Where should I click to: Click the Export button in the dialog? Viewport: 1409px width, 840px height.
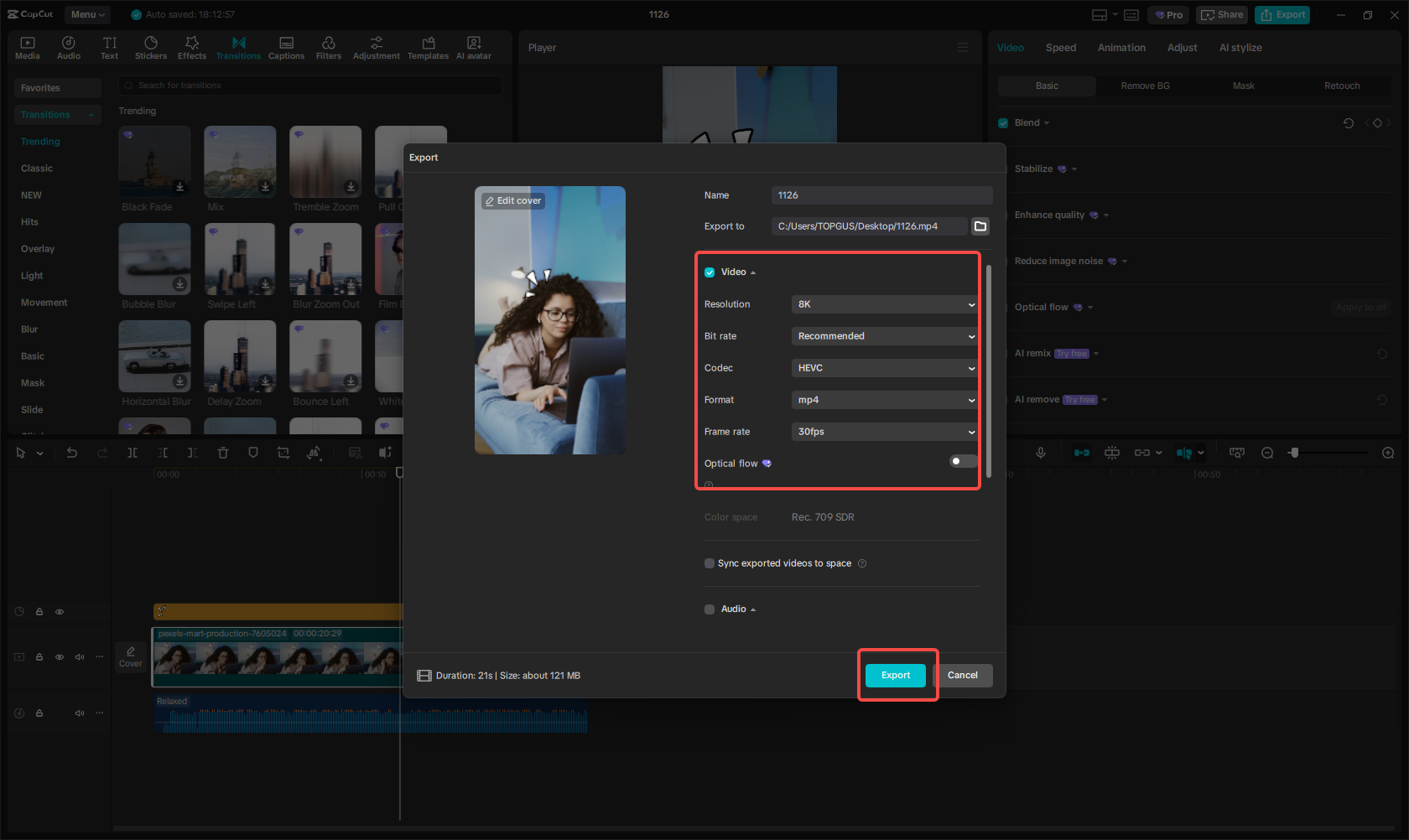click(x=896, y=675)
